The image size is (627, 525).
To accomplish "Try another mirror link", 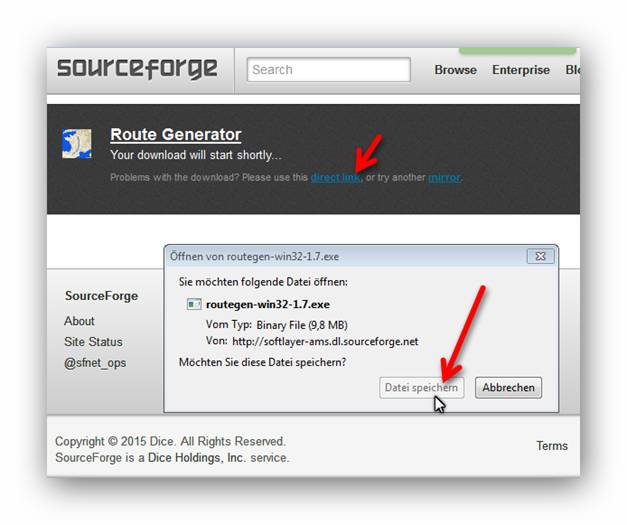I will (444, 177).
